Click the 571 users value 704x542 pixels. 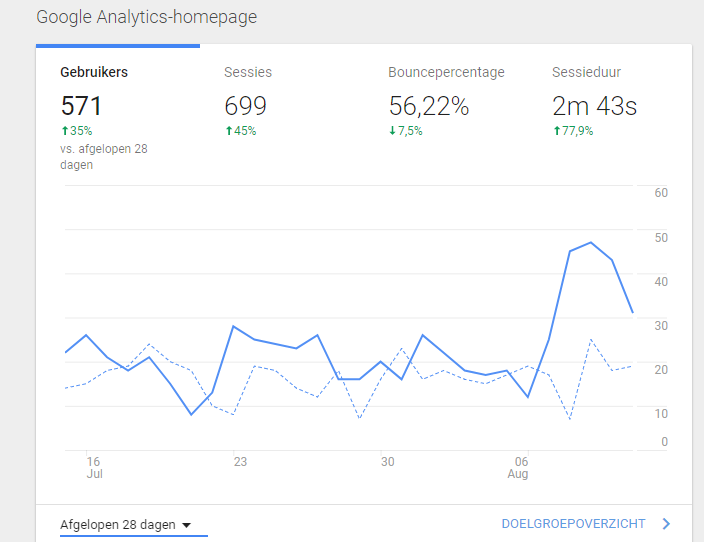pyautogui.click(x=81, y=106)
